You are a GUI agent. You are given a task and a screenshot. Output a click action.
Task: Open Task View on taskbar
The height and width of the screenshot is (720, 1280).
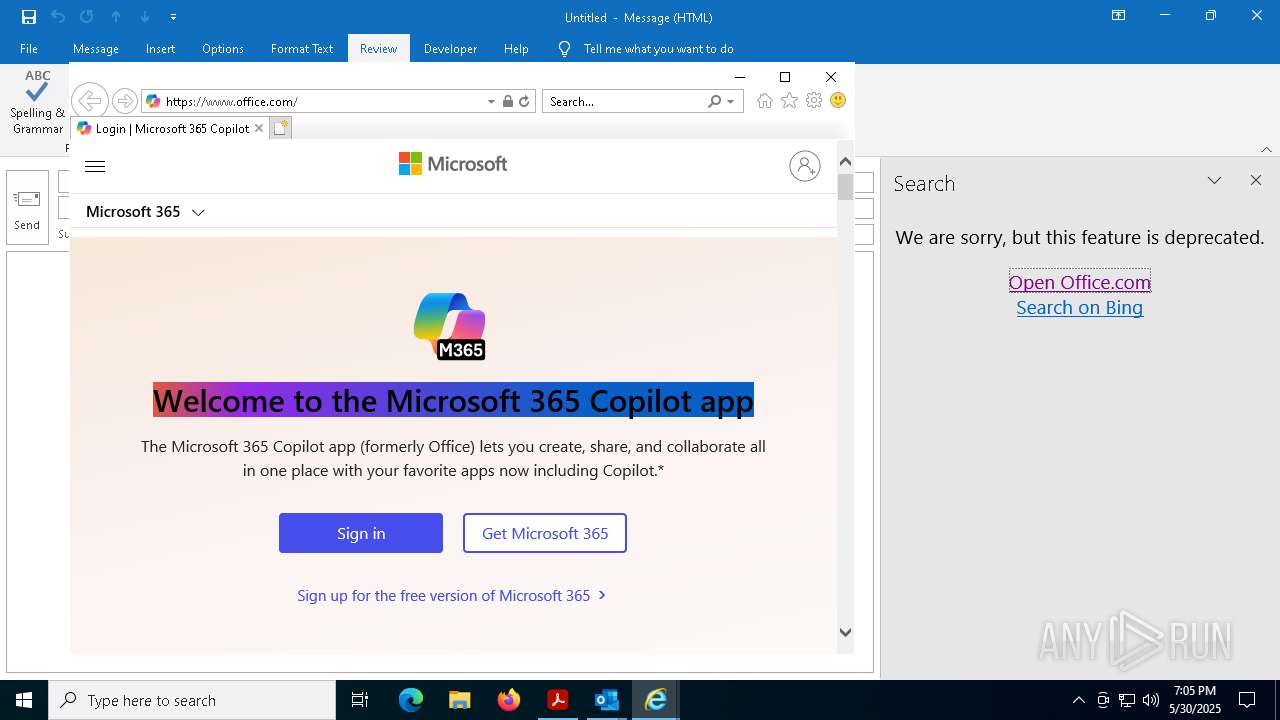point(360,700)
